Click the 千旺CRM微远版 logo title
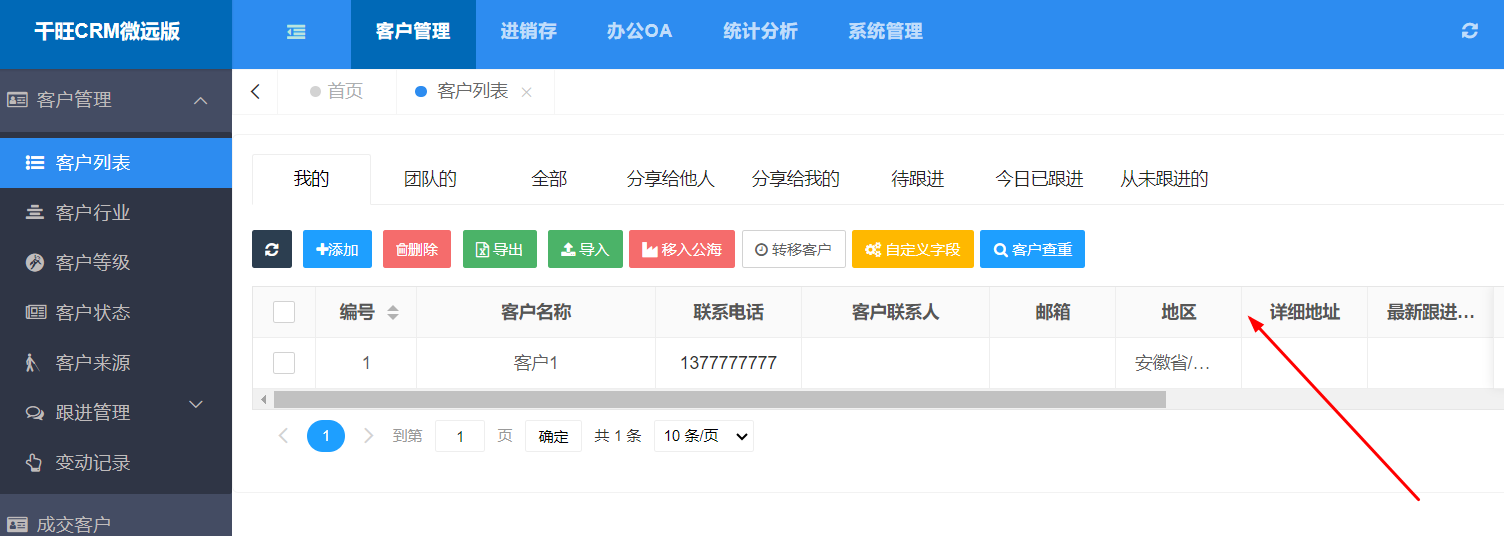The image size is (1504, 536). (107, 31)
